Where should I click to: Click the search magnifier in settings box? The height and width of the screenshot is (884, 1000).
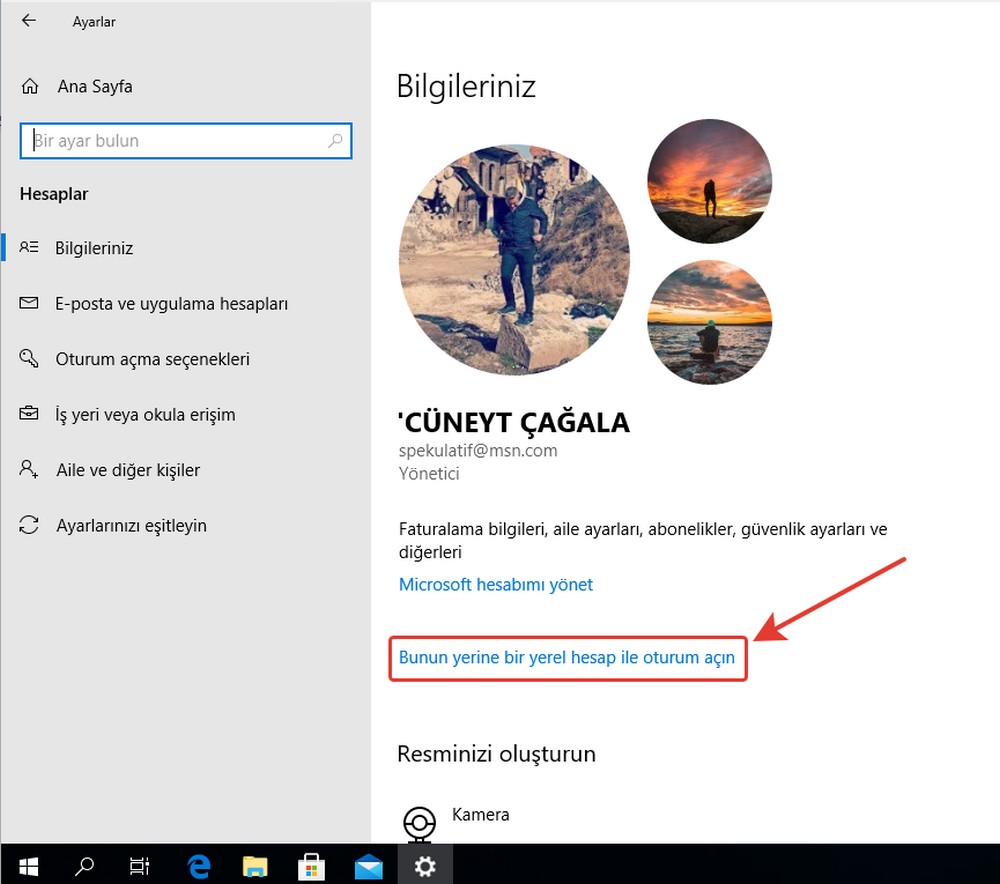pos(335,141)
